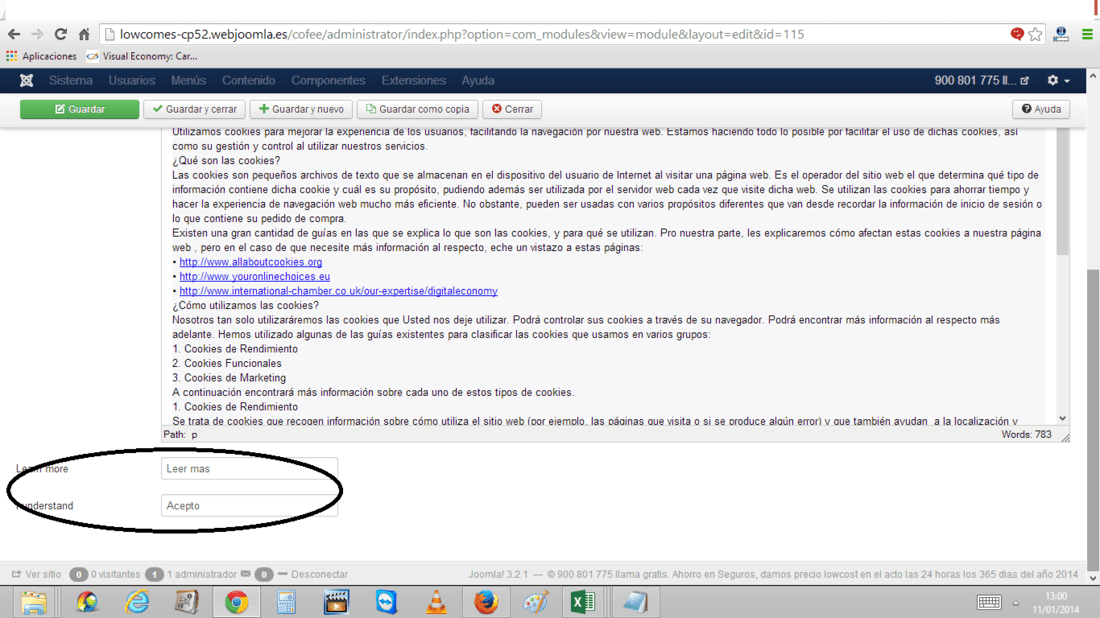Expand the settings gear dropdown
Image resolution: width=1100 pixels, height=618 pixels.
coord(1058,81)
